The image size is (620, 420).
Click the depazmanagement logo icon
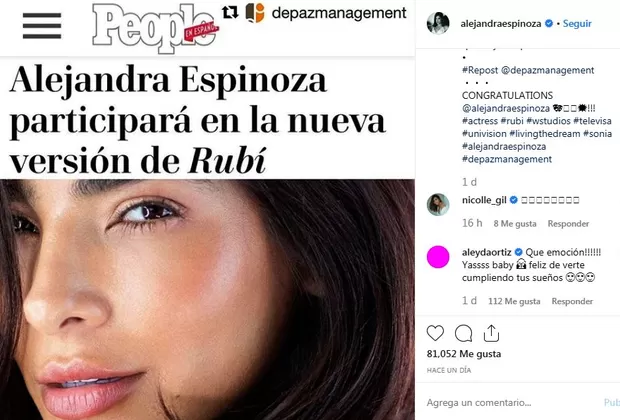point(255,13)
